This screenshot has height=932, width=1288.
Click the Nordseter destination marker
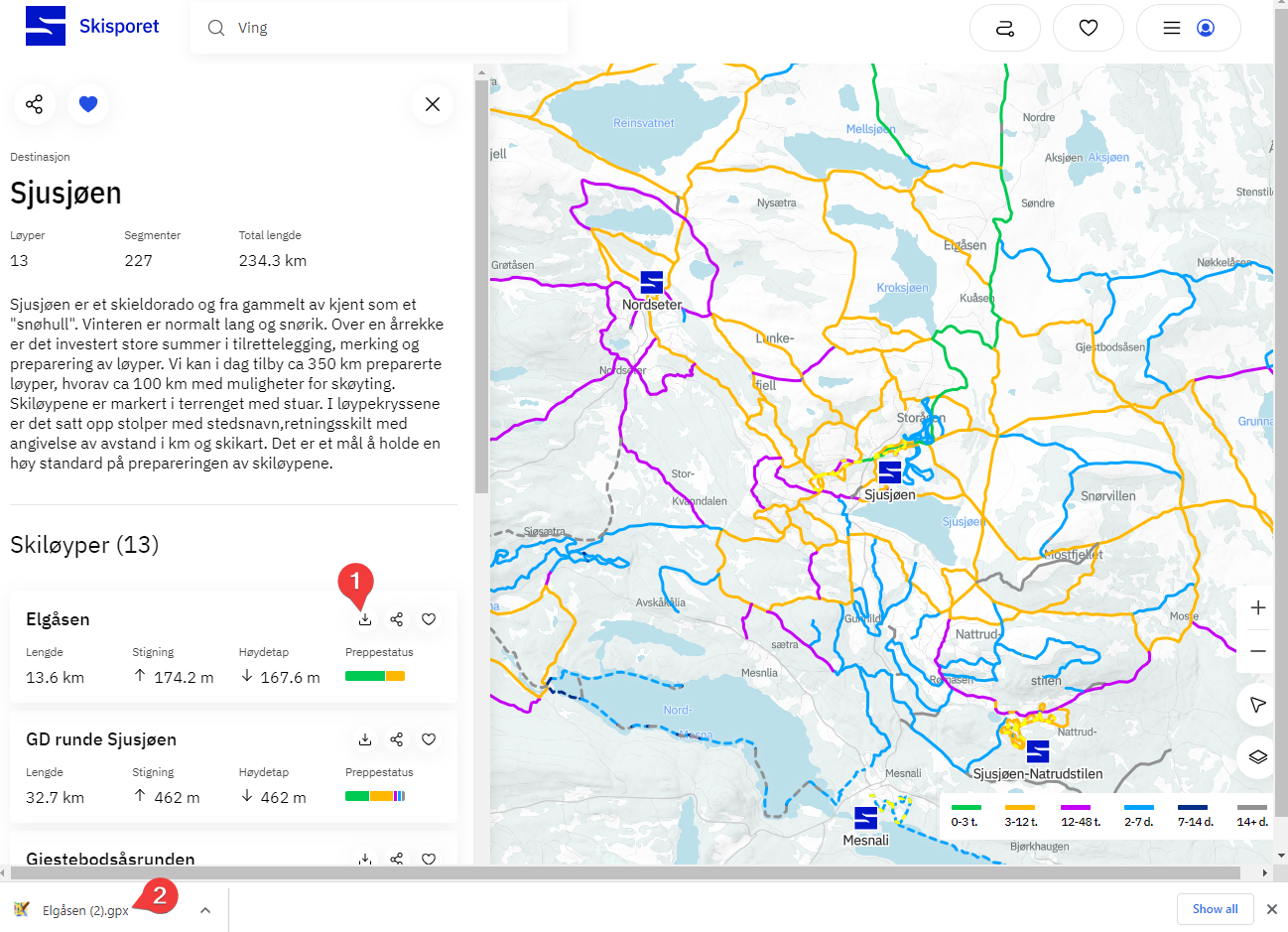(652, 283)
